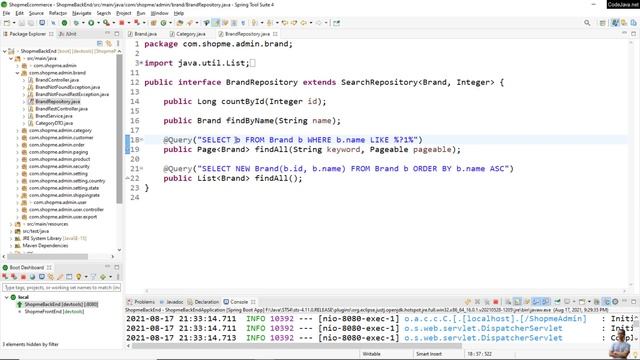Screen dimensions: 640x360
Task: Click the Console settings gear icon
Action: pyautogui.click(x=615, y=302)
